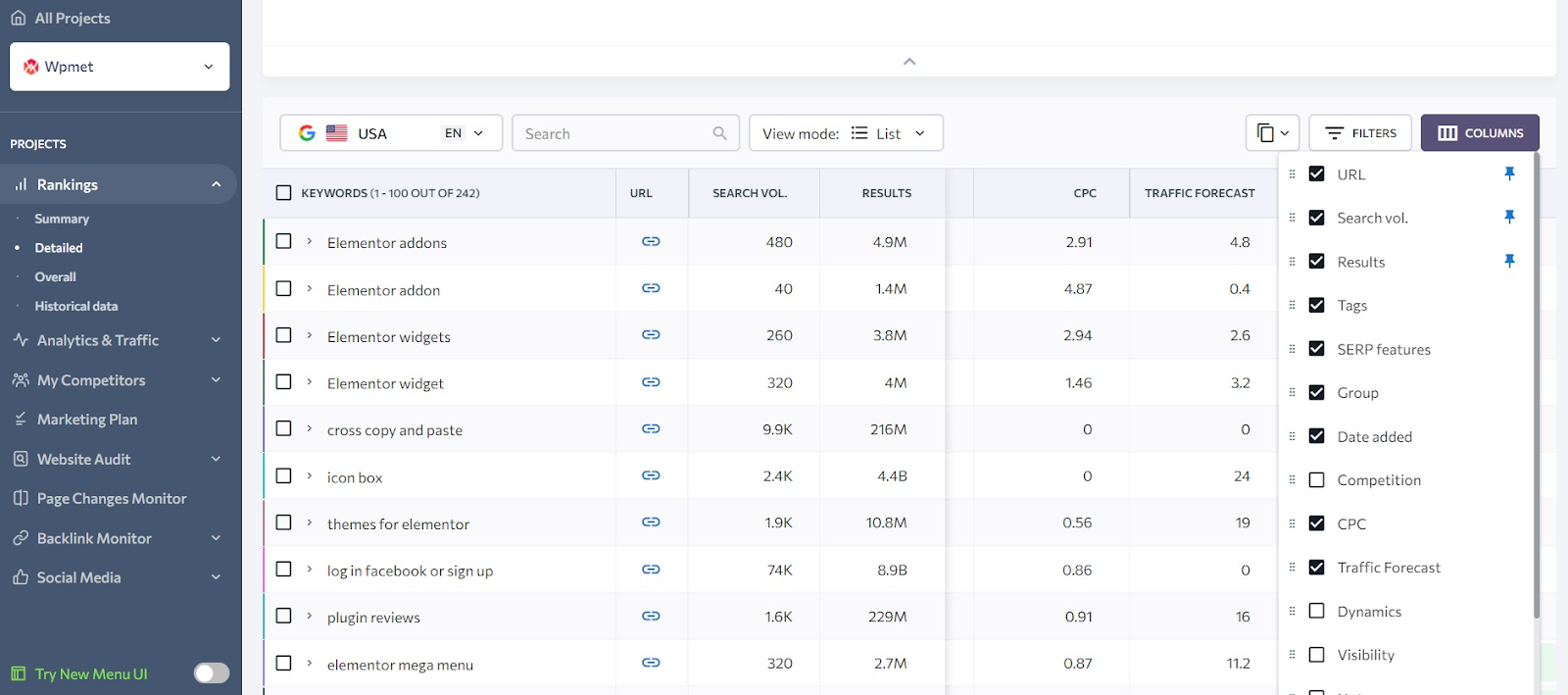
Task: Check the icon box row checkbox
Action: pyautogui.click(x=283, y=475)
